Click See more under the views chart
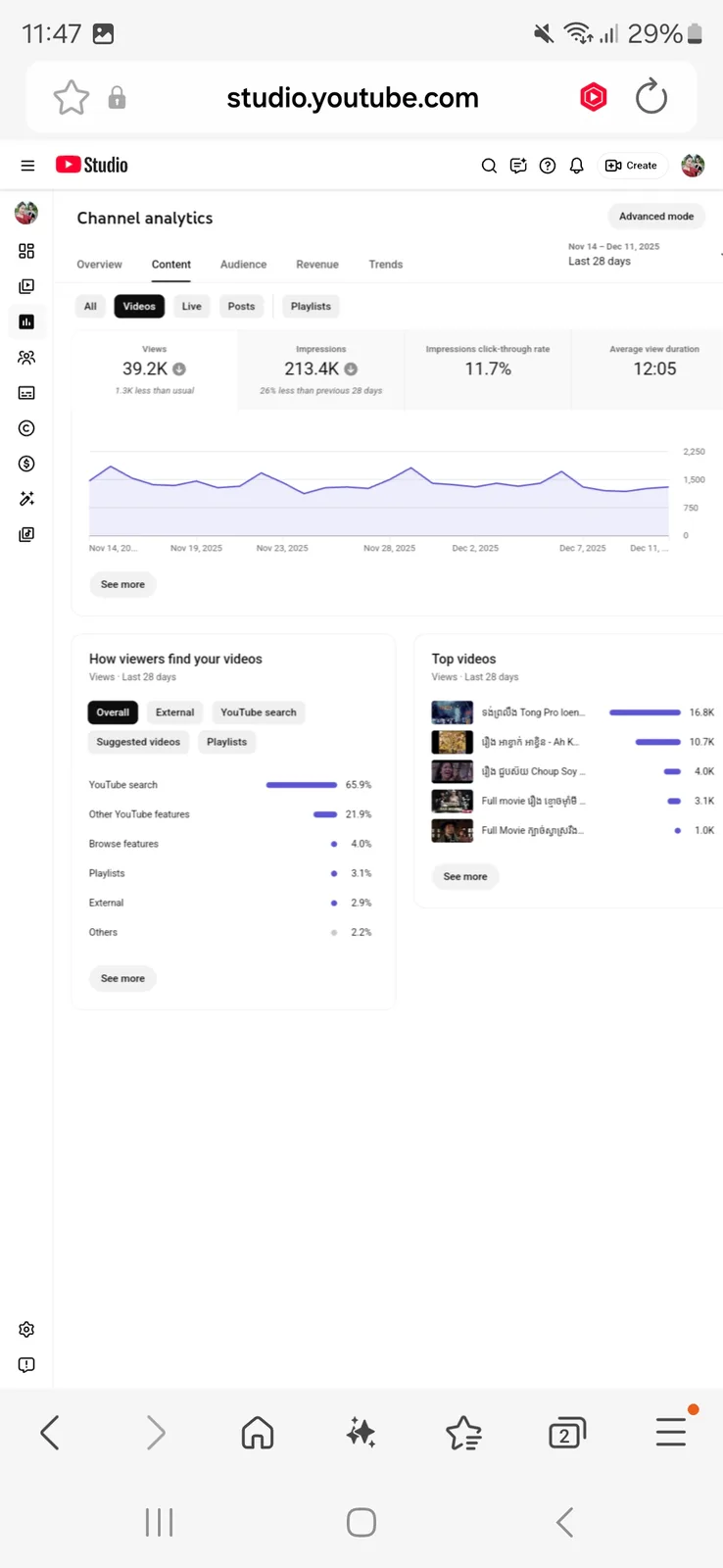Viewport: 723px width, 1568px height. point(122,584)
